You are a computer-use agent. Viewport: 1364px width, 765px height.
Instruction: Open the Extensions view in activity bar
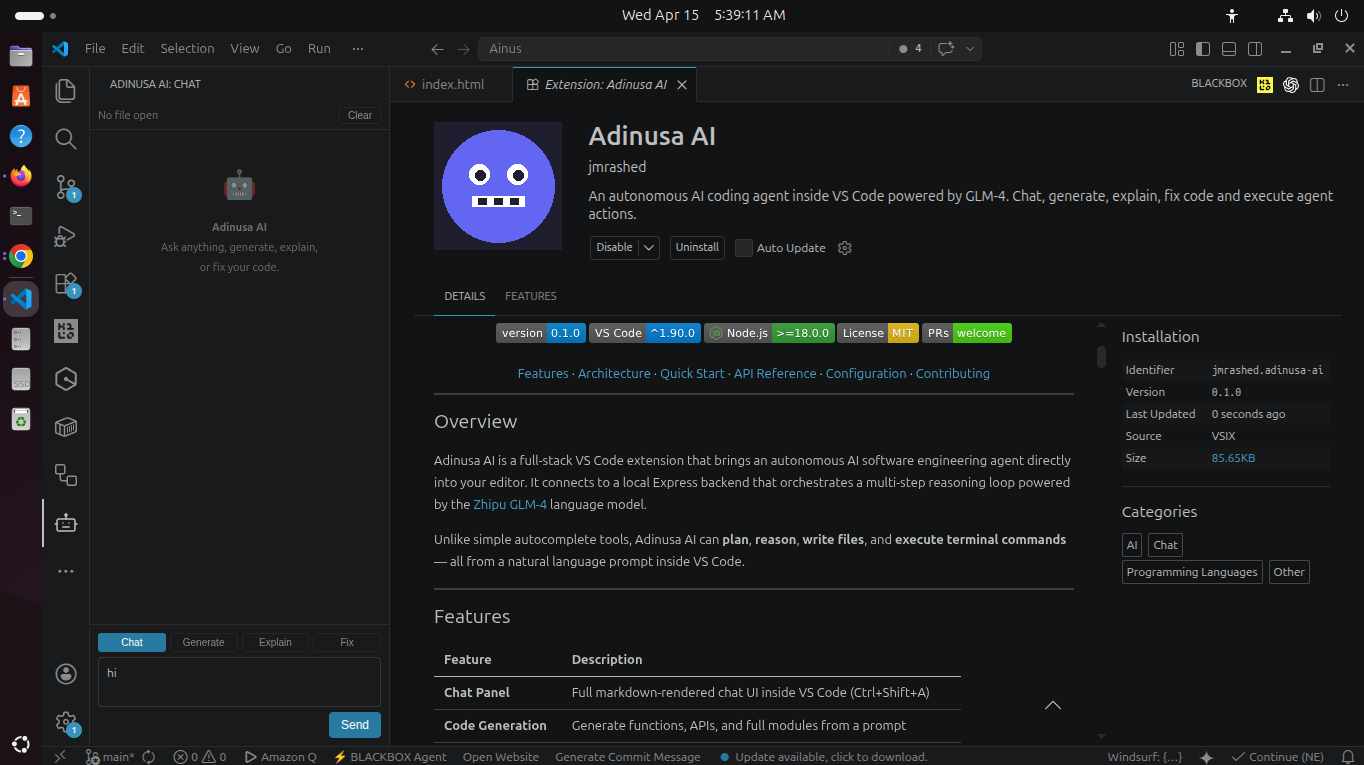coord(66,284)
